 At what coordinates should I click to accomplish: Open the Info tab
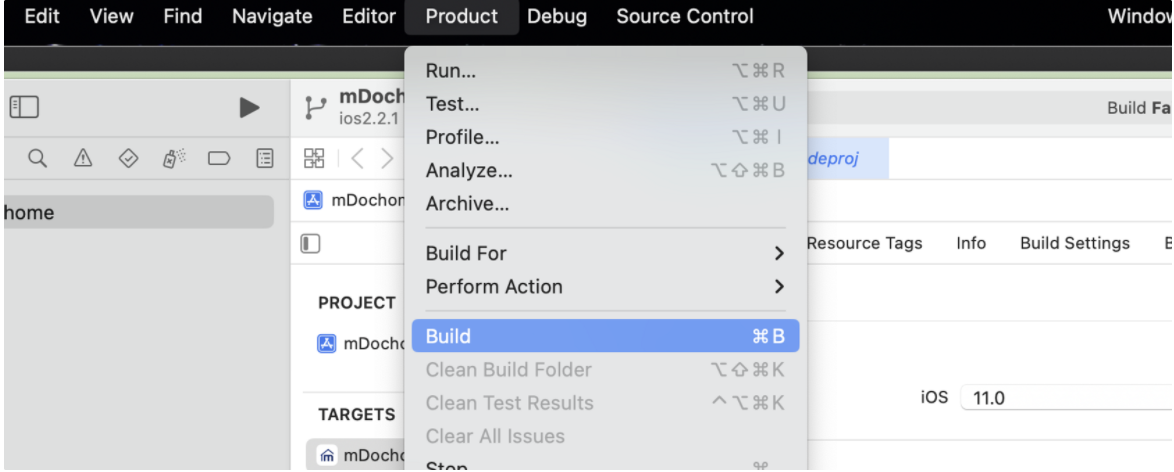(970, 243)
